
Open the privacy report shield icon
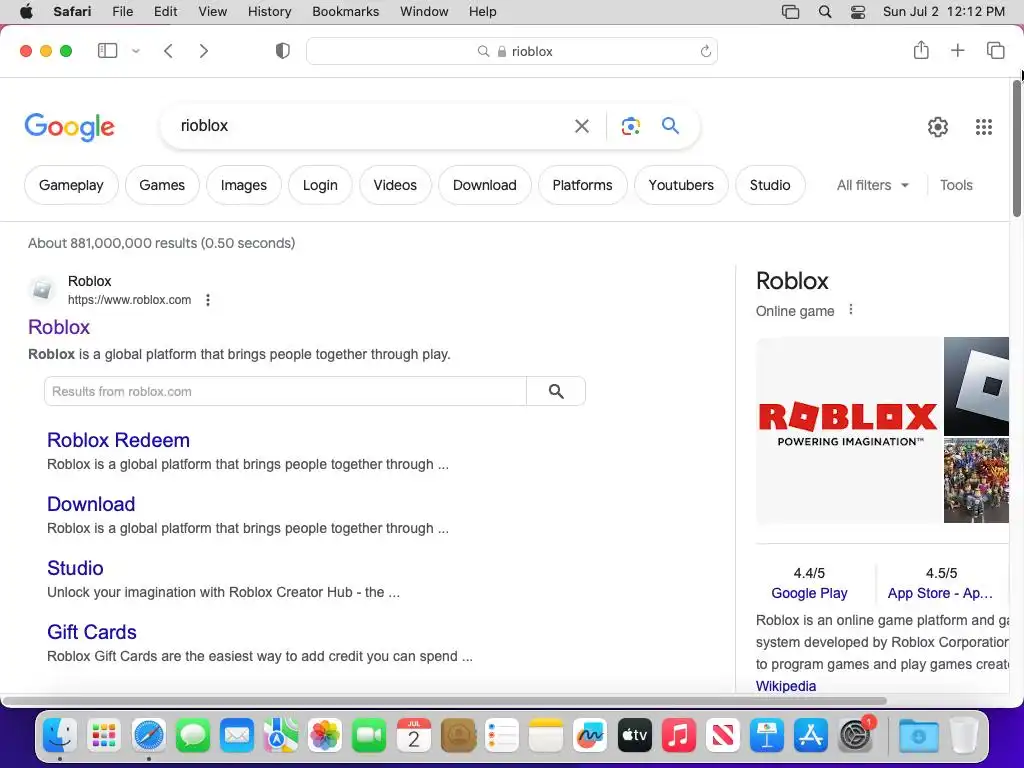(x=283, y=51)
